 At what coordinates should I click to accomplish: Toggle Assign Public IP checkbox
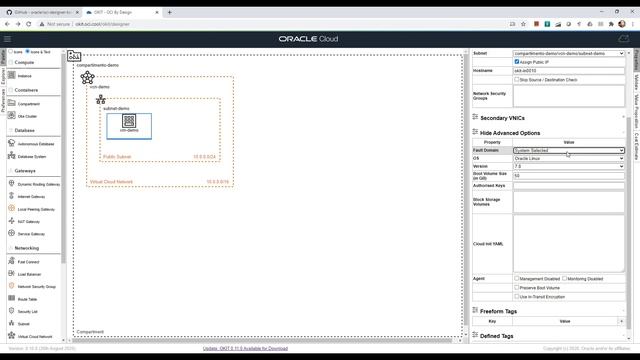pyautogui.click(x=517, y=62)
